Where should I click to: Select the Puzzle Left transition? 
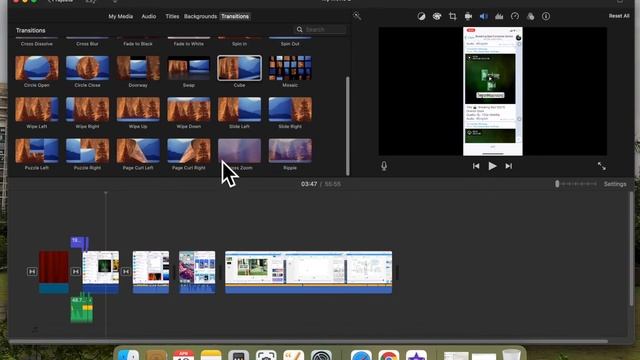(x=37, y=151)
